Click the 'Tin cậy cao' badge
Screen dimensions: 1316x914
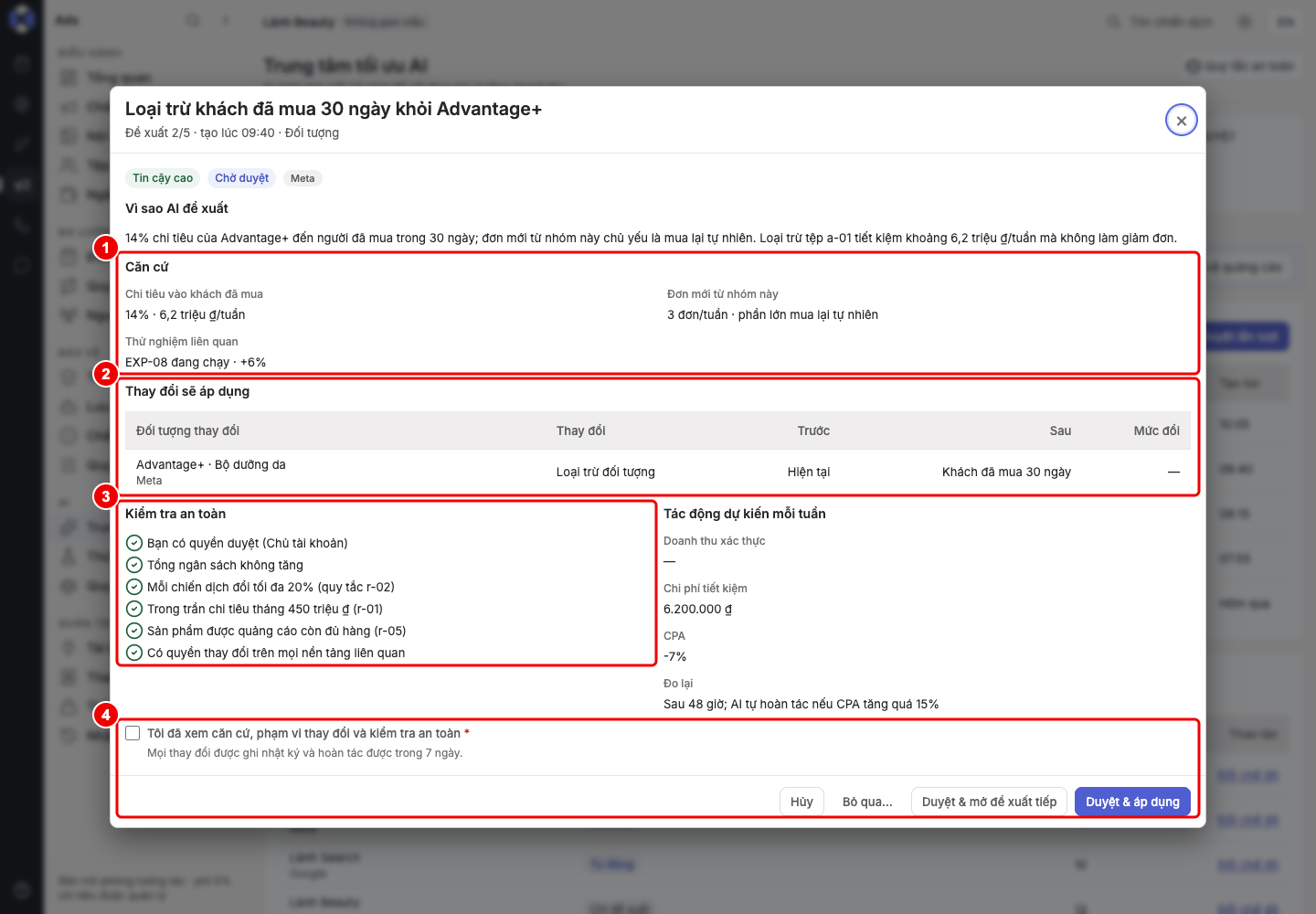[x=163, y=178]
